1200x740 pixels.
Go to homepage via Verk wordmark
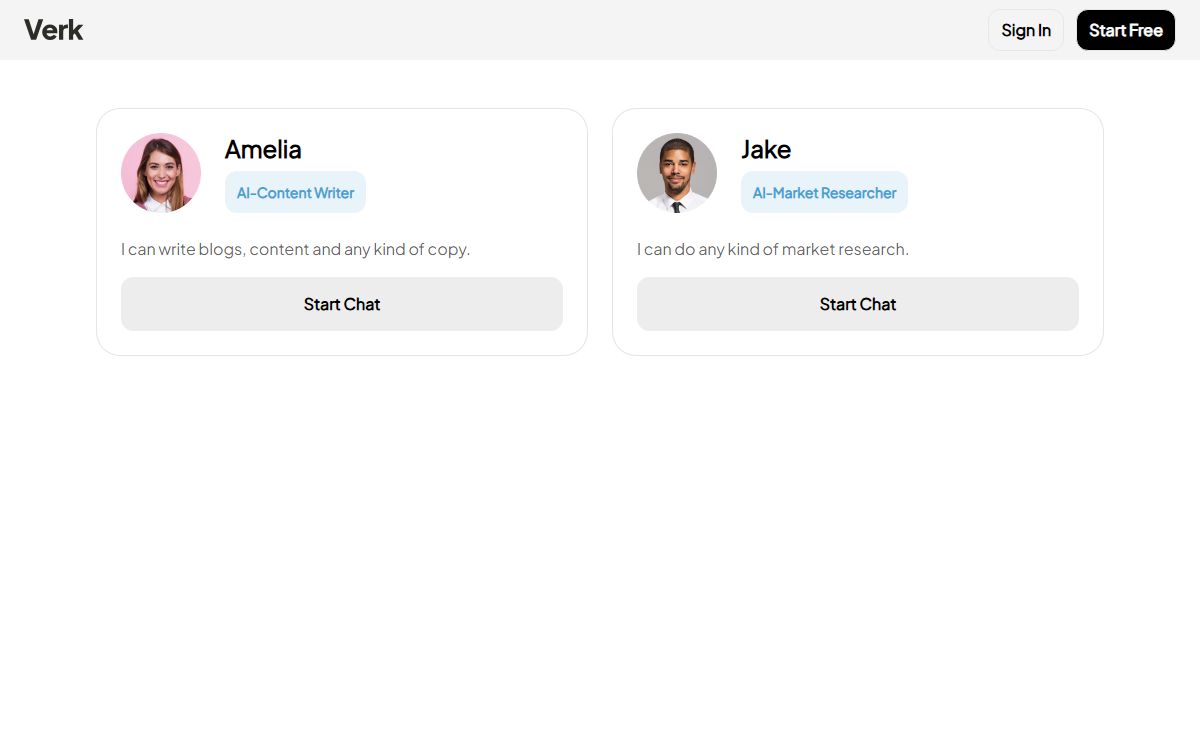(x=53, y=30)
